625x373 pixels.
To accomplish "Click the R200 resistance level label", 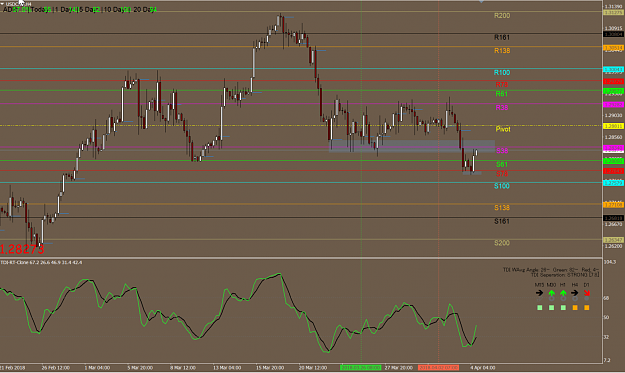I will coord(502,16).
